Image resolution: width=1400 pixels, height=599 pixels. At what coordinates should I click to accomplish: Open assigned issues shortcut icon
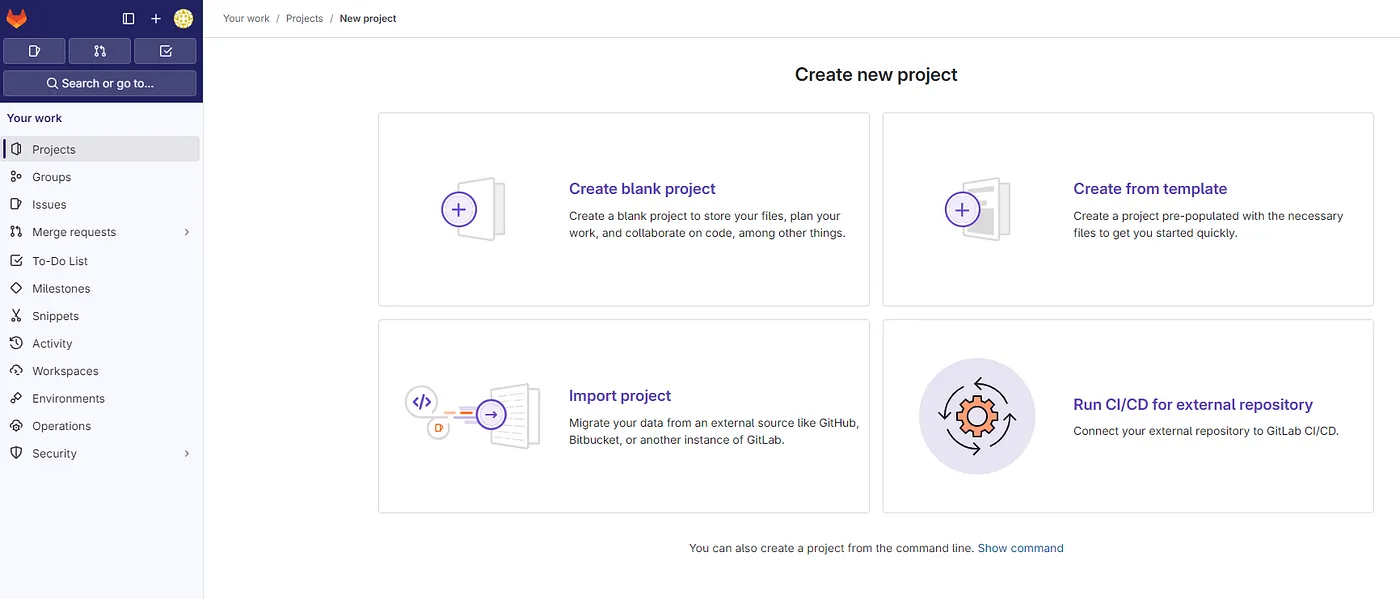pos(34,51)
